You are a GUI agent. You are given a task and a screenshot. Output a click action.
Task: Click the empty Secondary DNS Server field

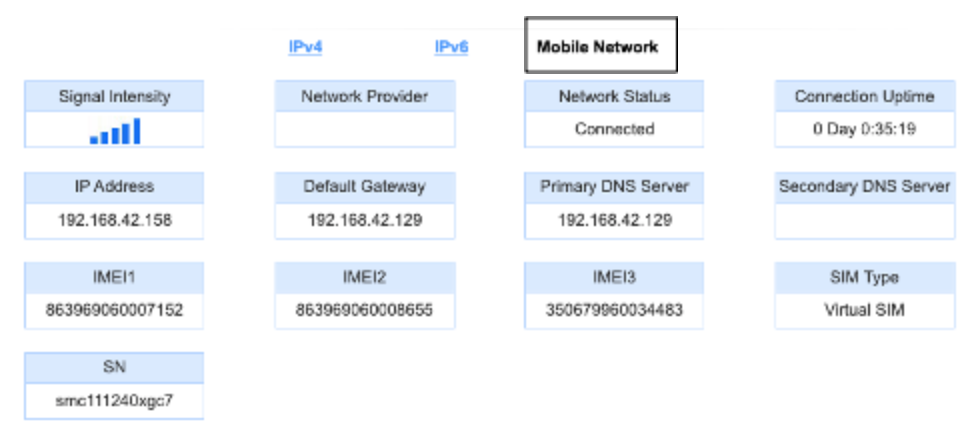coord(864,221)
